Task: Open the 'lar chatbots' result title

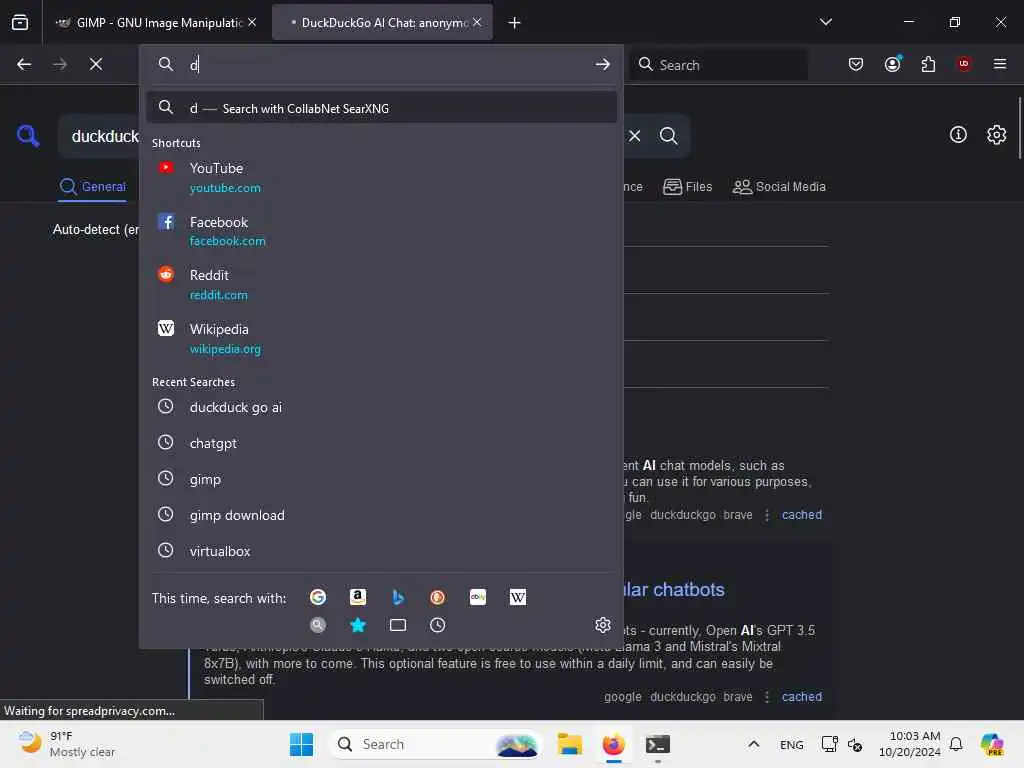Action: (x=673, y=589)
